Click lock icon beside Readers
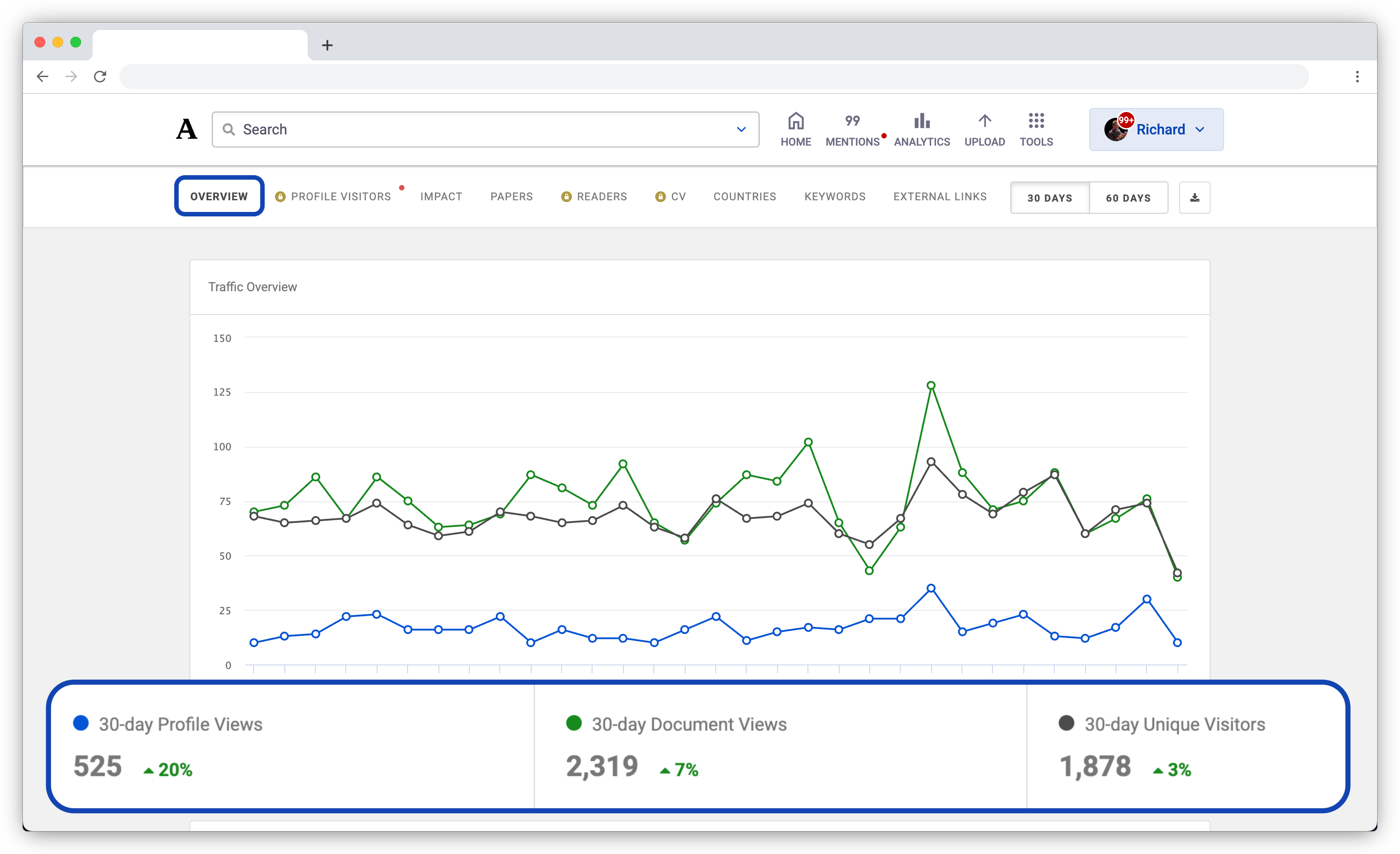 (x=566, y=196)
